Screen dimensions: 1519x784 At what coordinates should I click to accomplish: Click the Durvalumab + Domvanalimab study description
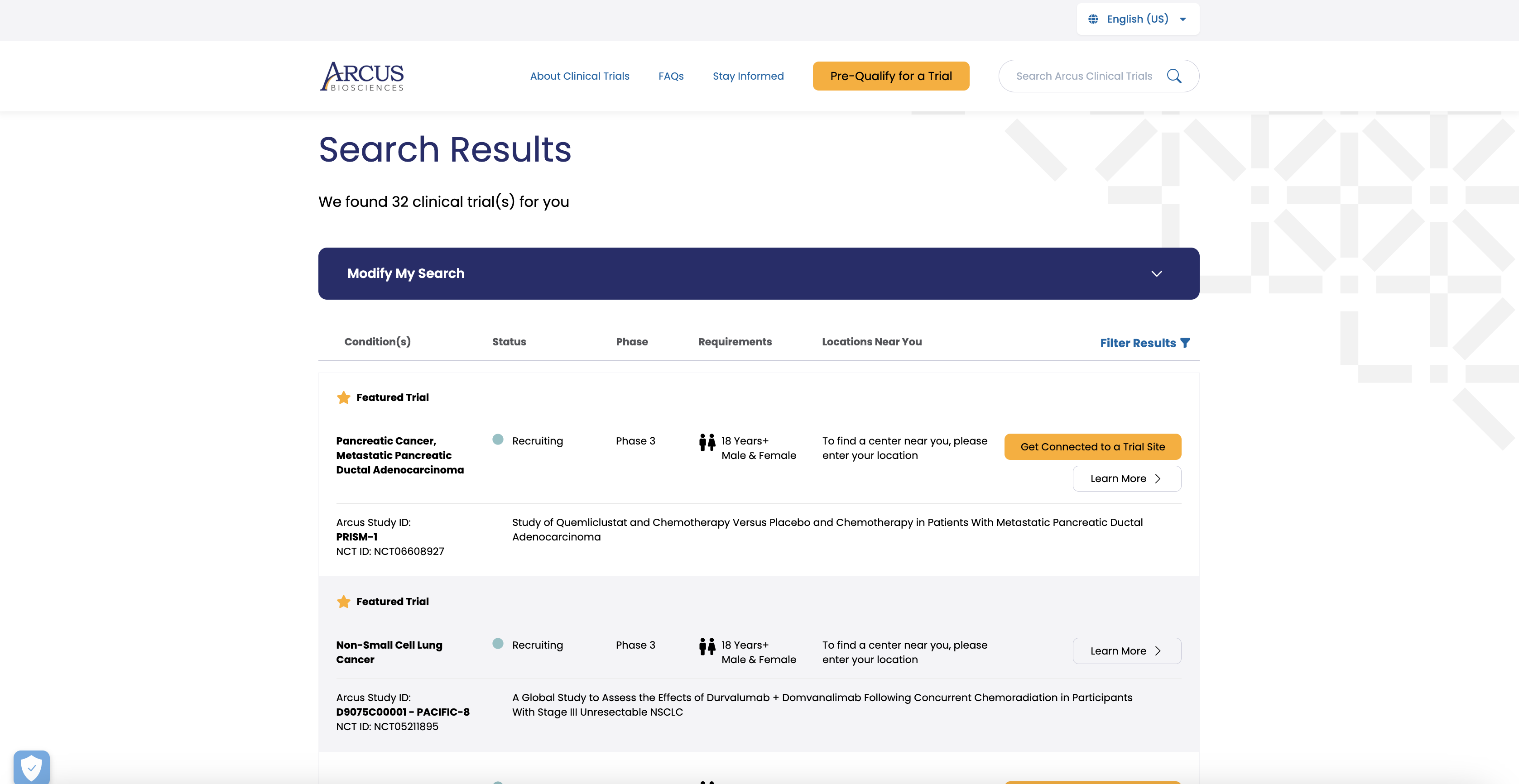click(822, 704)
